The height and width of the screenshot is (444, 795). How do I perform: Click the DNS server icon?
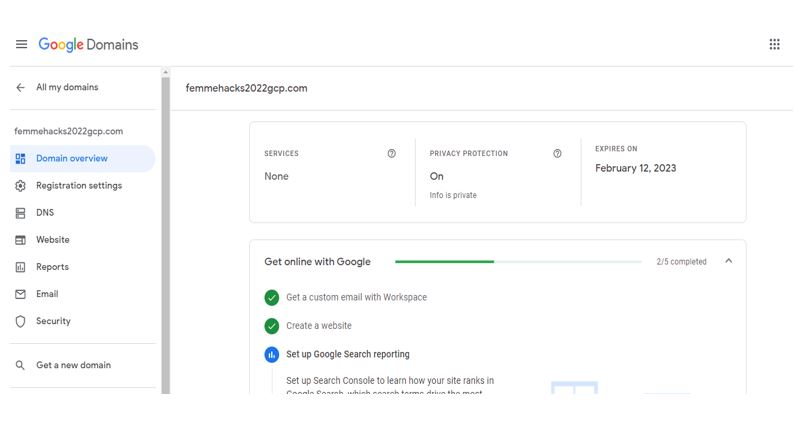pos(20,213)
